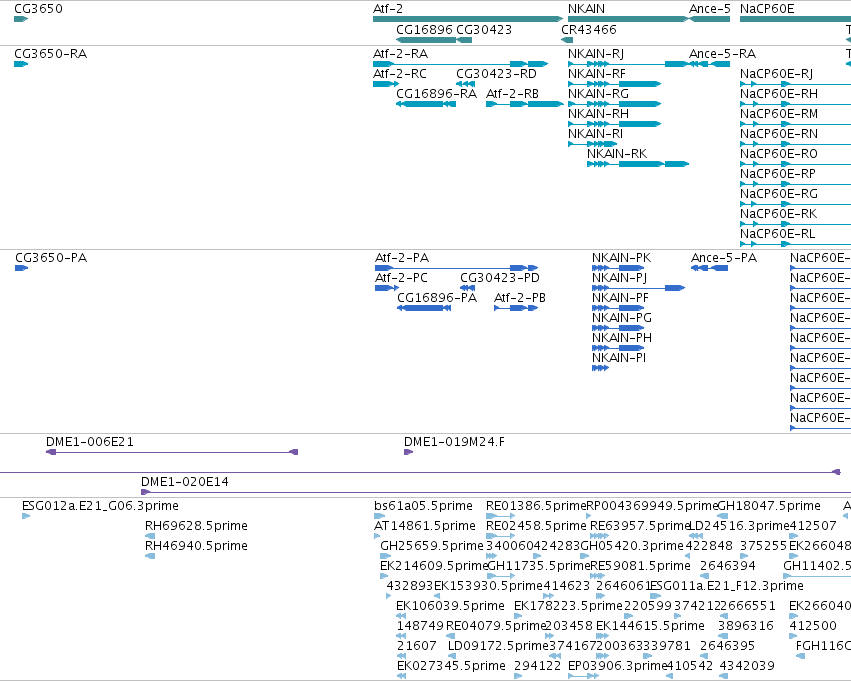Select transcript NaCP60E-RN

coord(779,134)
